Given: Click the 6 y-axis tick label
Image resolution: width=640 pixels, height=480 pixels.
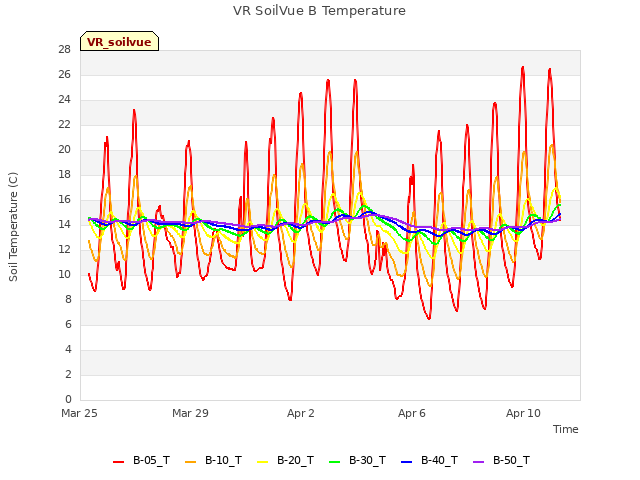Looking at the screenshot, I should pyautogui.click(x=68, y=324).
